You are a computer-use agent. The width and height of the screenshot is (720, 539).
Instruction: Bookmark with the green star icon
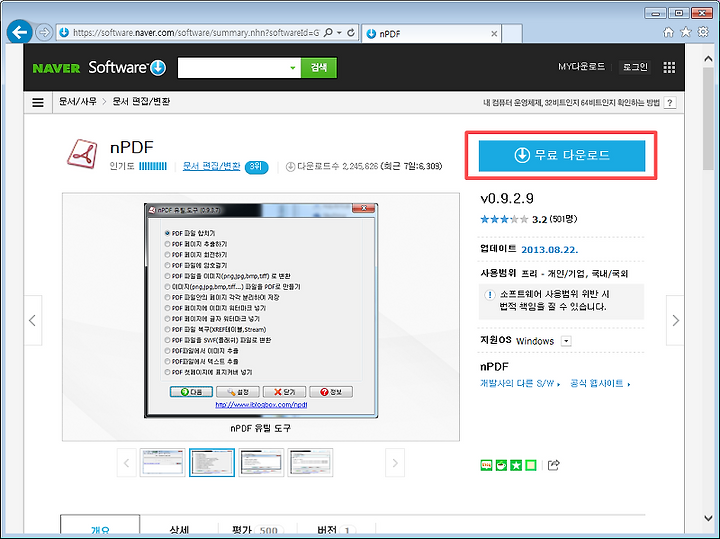tap(516, 465)
